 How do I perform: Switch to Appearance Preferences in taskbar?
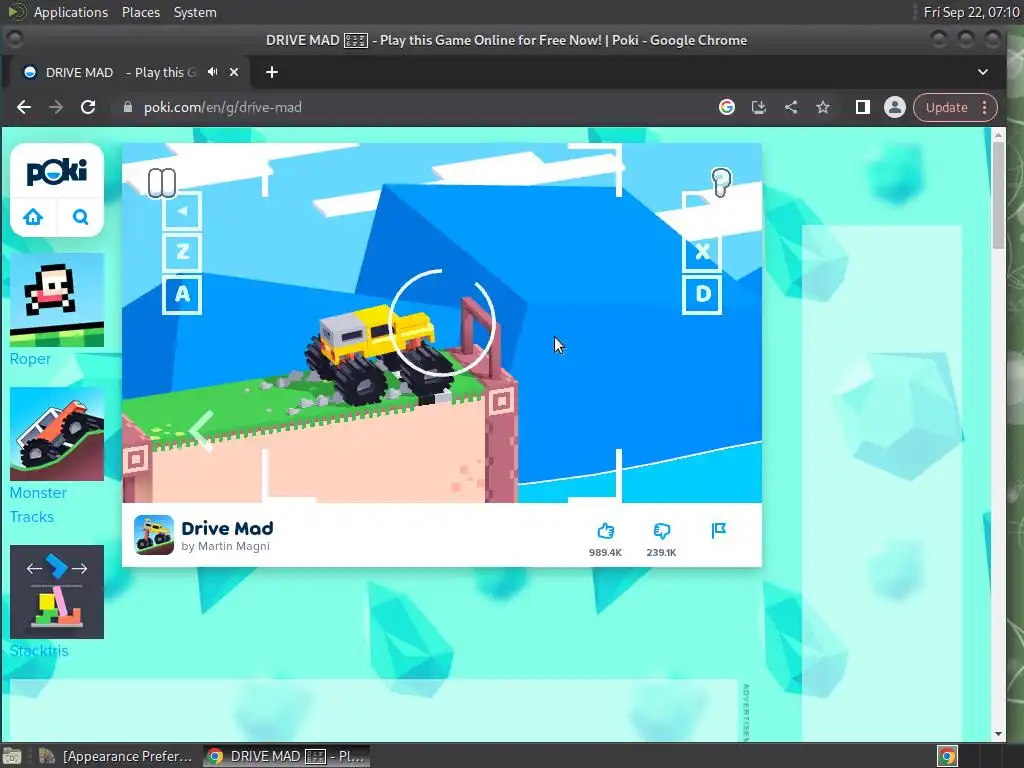[116, 756]
